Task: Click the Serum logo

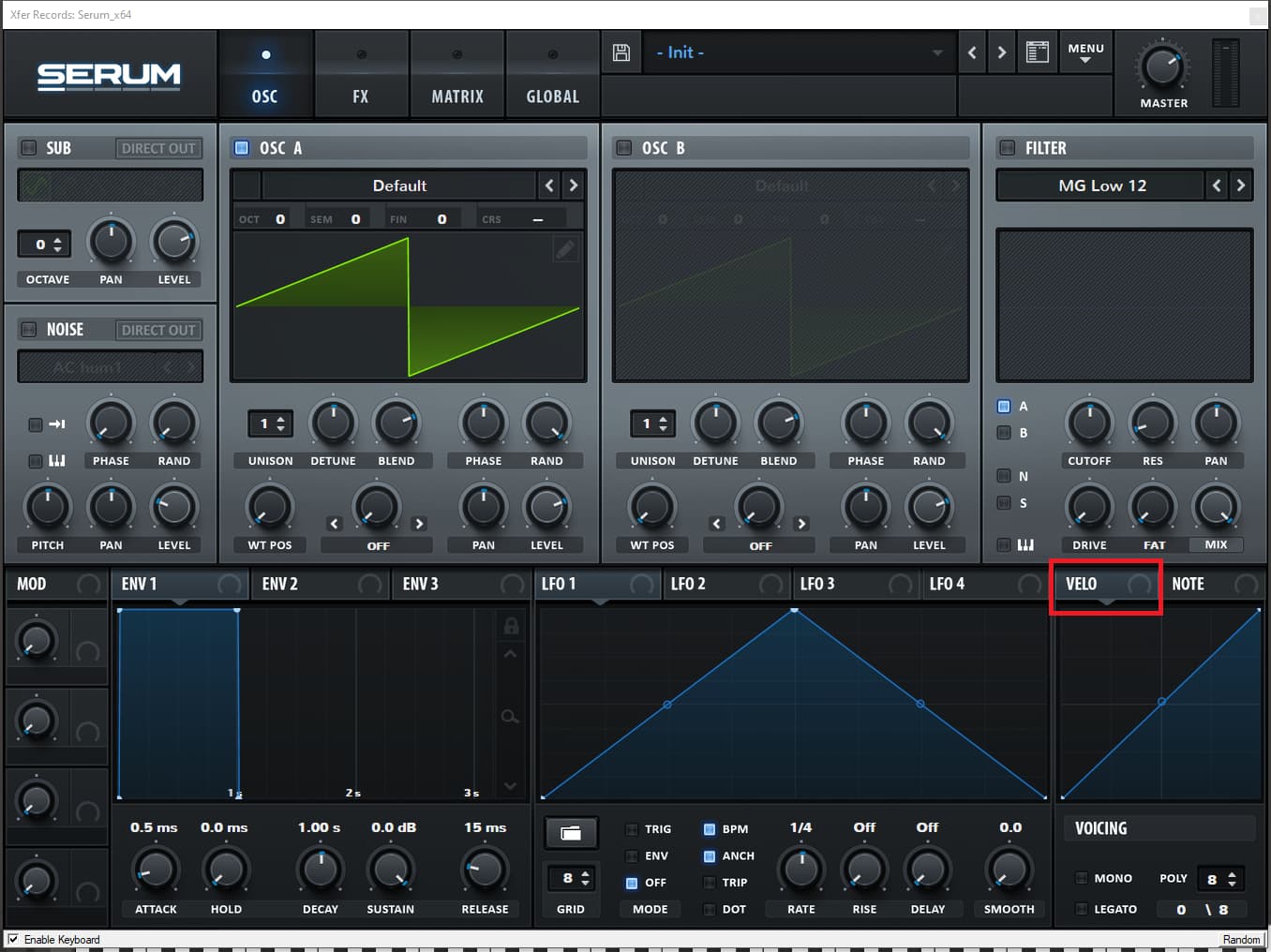Action: pyautogui.click(x=109, y=76)
